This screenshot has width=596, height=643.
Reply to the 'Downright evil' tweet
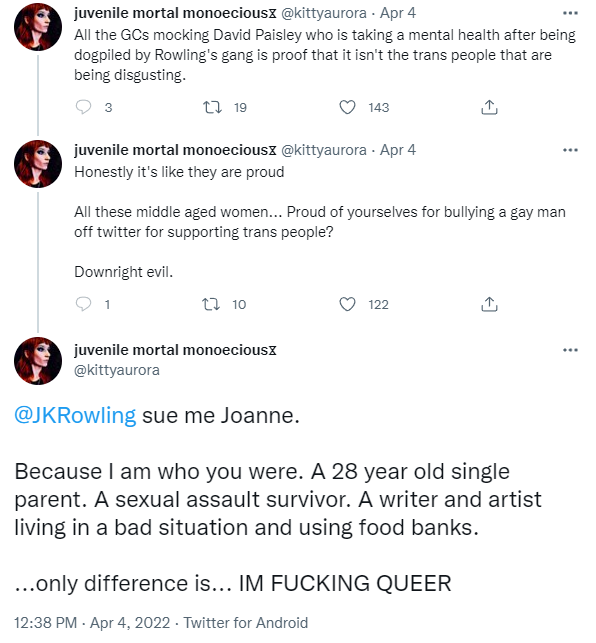pos(84,304)
